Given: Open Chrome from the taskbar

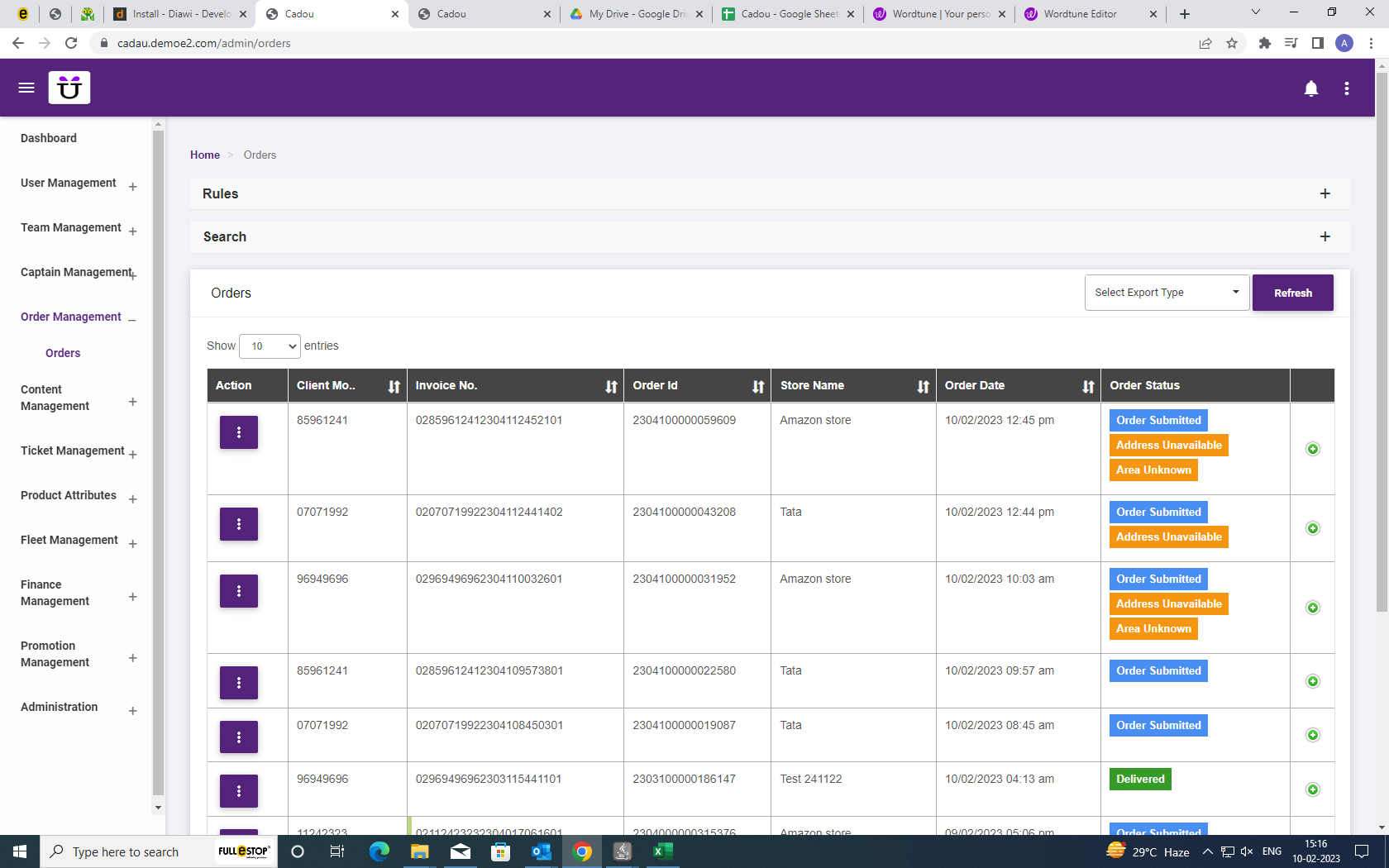Looking at the screenshot, I should click(582, 851).
